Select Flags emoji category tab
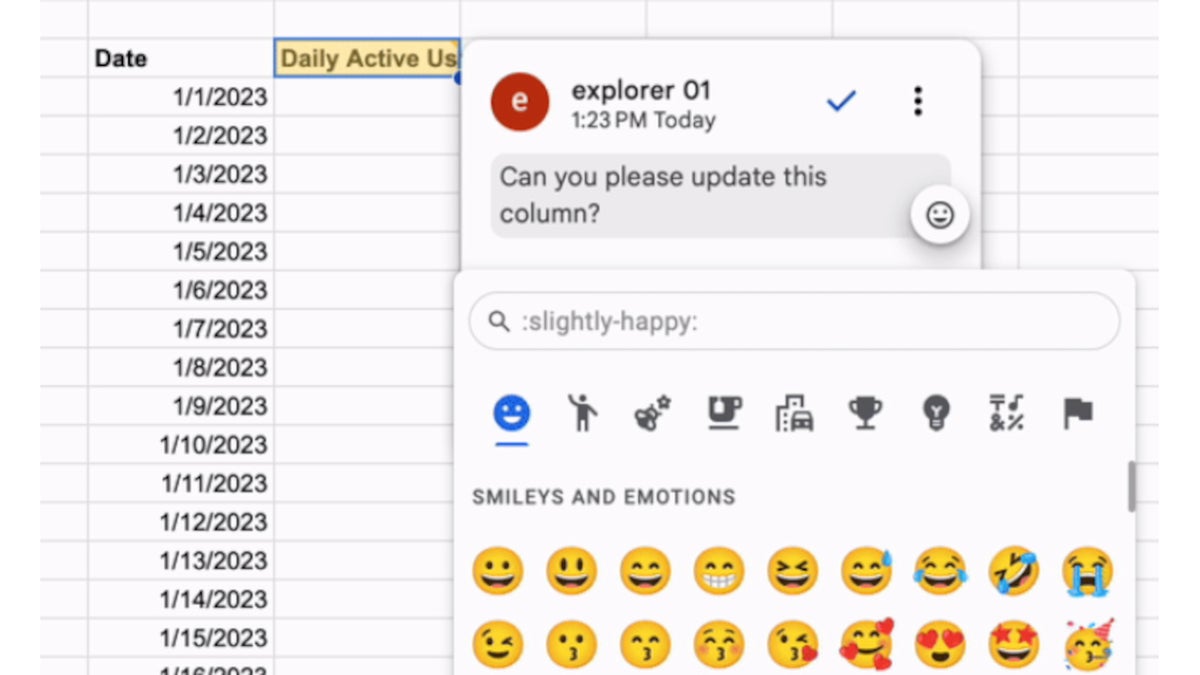This screenshot has height=675, width=1200. tap(1078, 412)
